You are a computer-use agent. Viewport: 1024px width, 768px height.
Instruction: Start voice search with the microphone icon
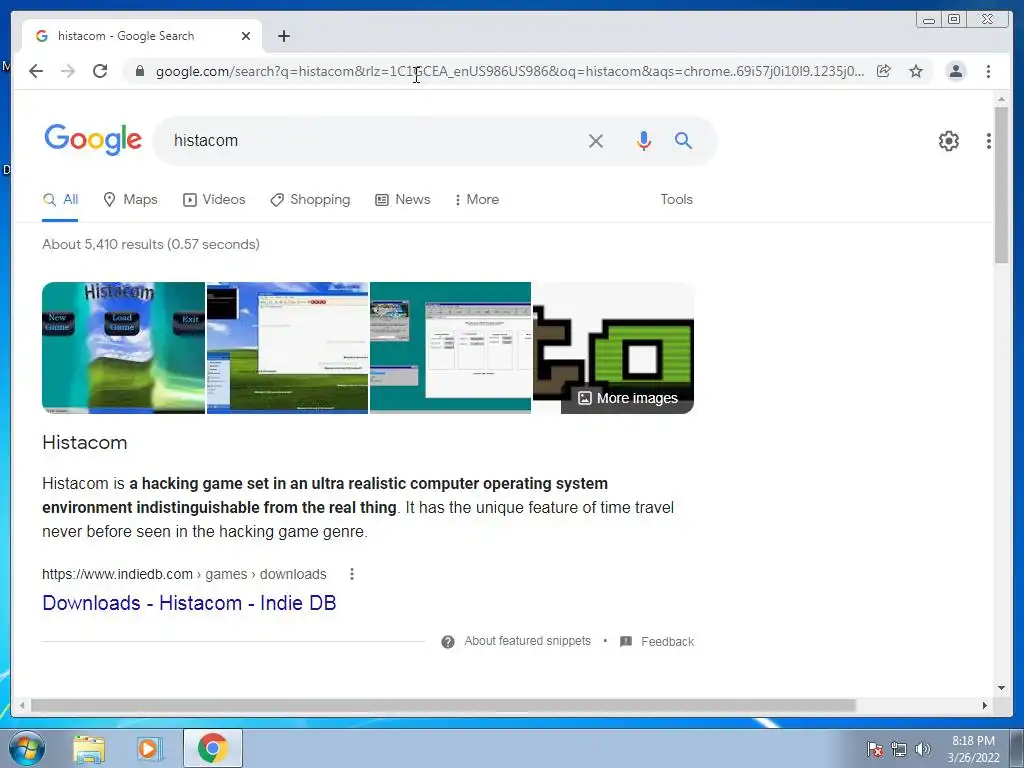click(643, 141)
